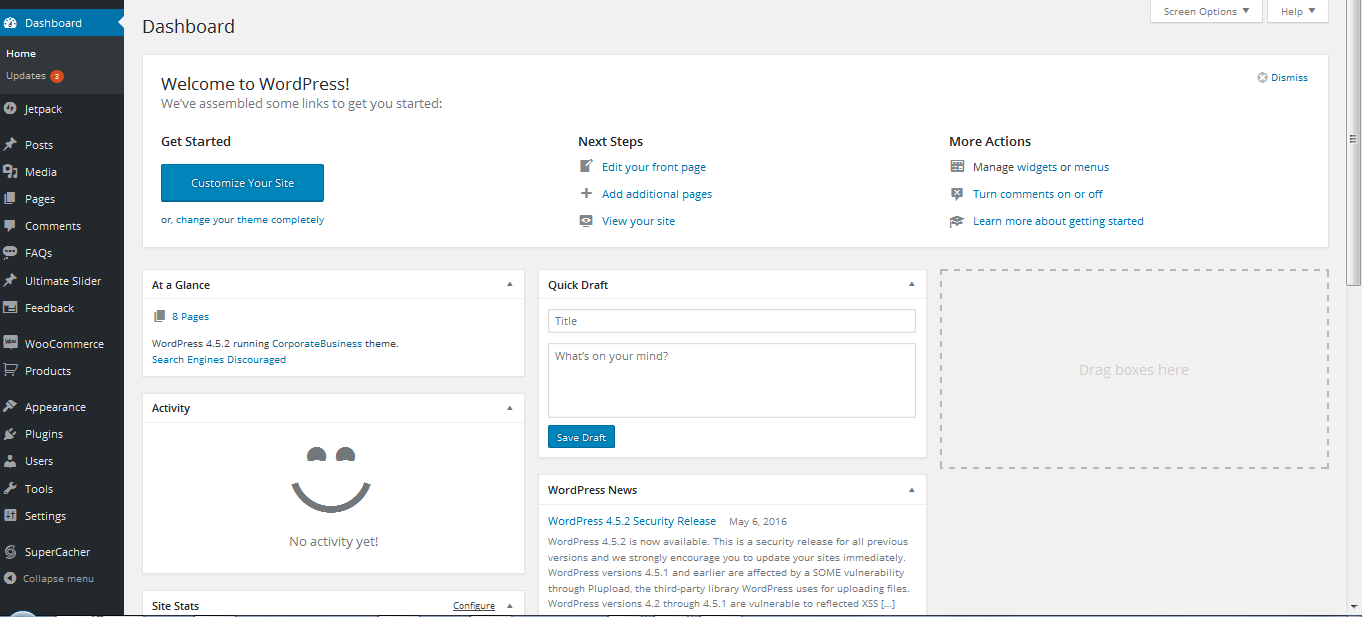The width and height of the screenshot is (1362, 617).
Task: Click the Collapse menu arrow icon
Action: click(10, 578)
